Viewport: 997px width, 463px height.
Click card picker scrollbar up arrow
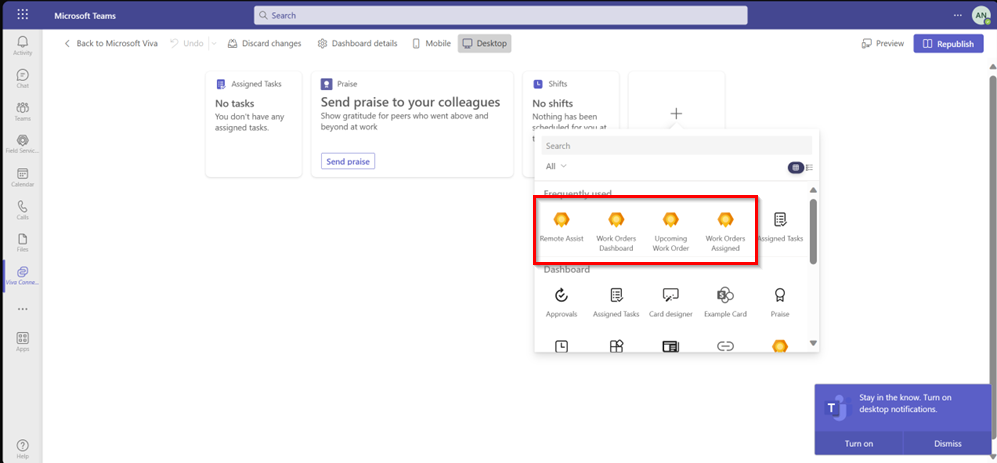click(813, 190)
